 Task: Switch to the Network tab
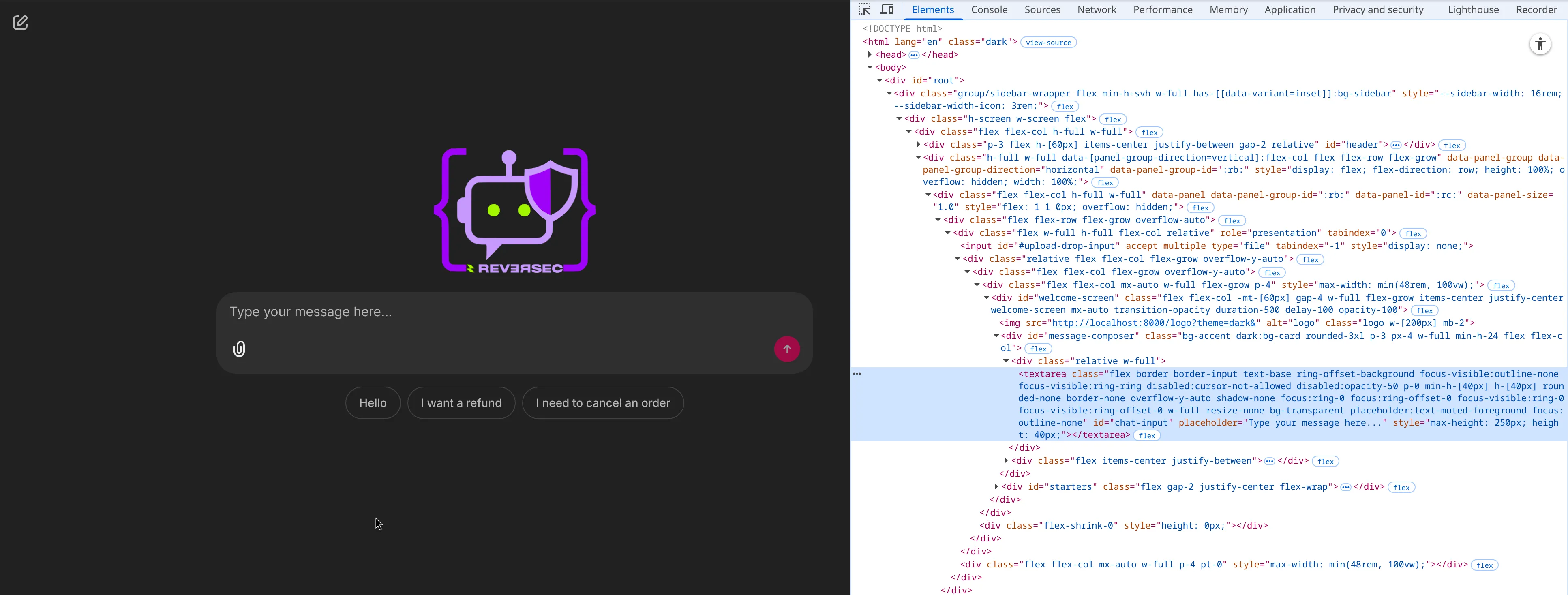click(1097, 9)
